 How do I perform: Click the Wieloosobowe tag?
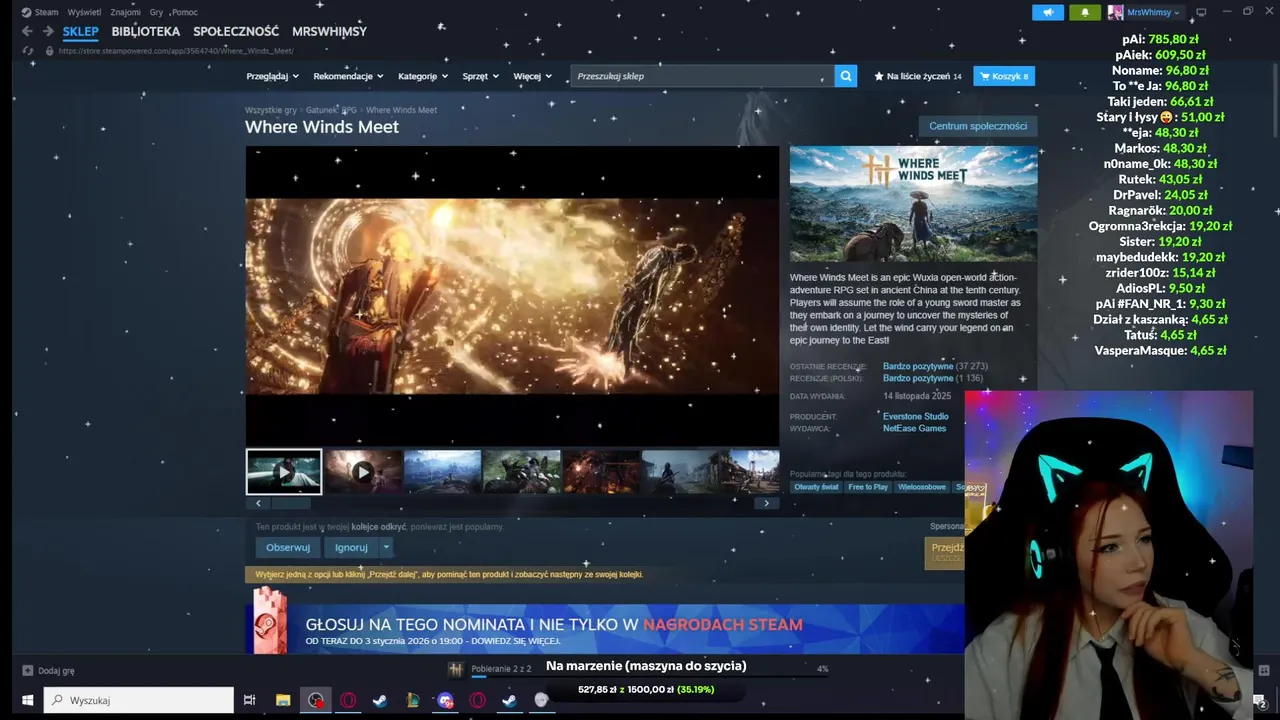(922, 487)
